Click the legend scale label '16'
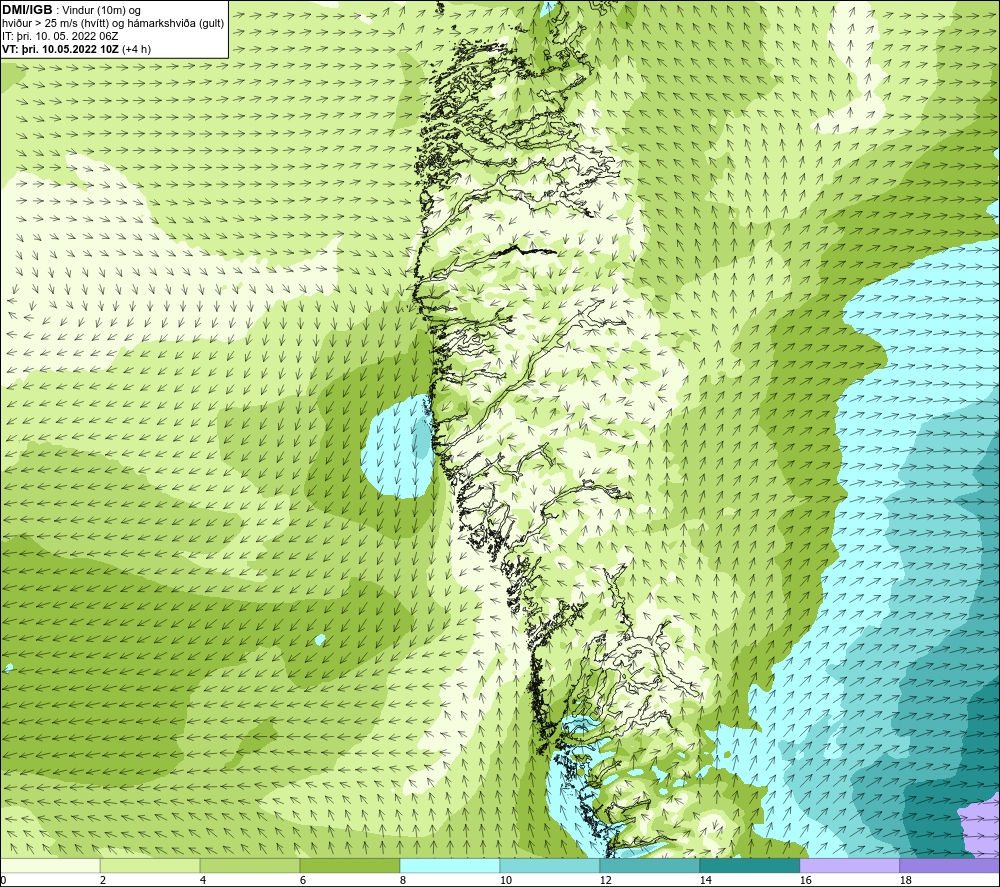Image resolution: width=1000 pixels, height=887 pixels. click(805, 880)
